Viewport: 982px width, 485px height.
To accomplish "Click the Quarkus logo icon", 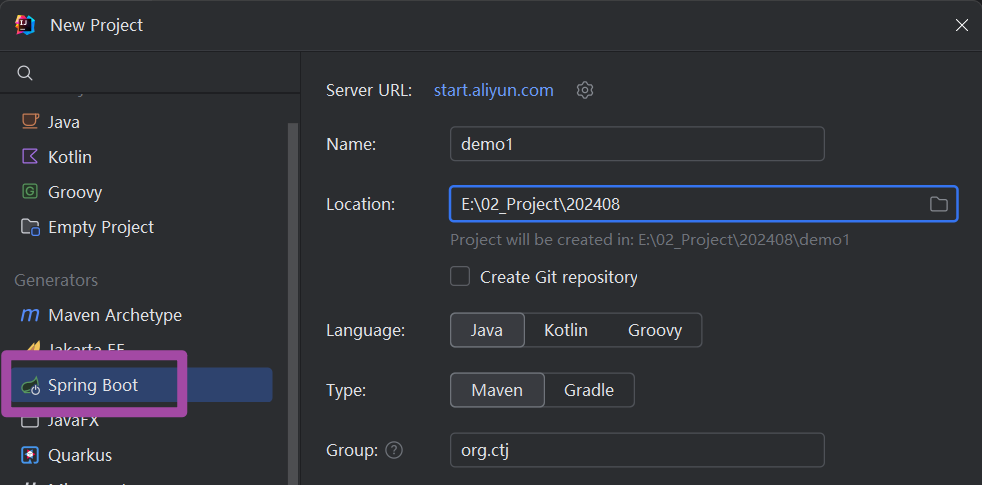I will 30,454.
